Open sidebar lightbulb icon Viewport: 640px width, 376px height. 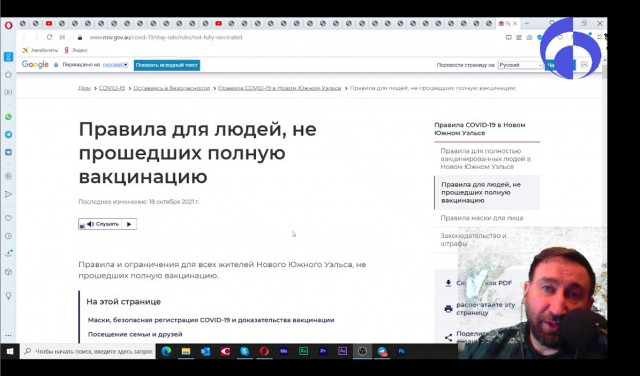[8, 296]
